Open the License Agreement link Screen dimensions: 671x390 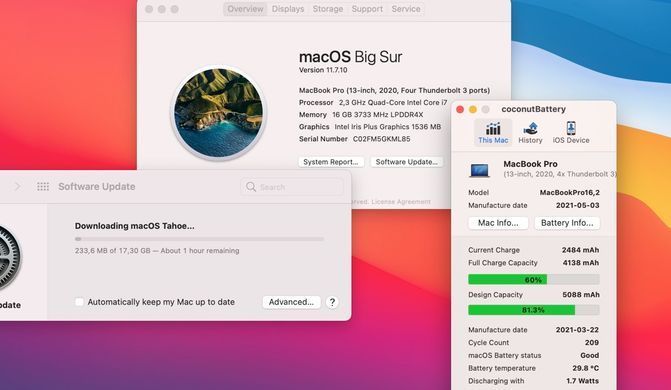401,202
